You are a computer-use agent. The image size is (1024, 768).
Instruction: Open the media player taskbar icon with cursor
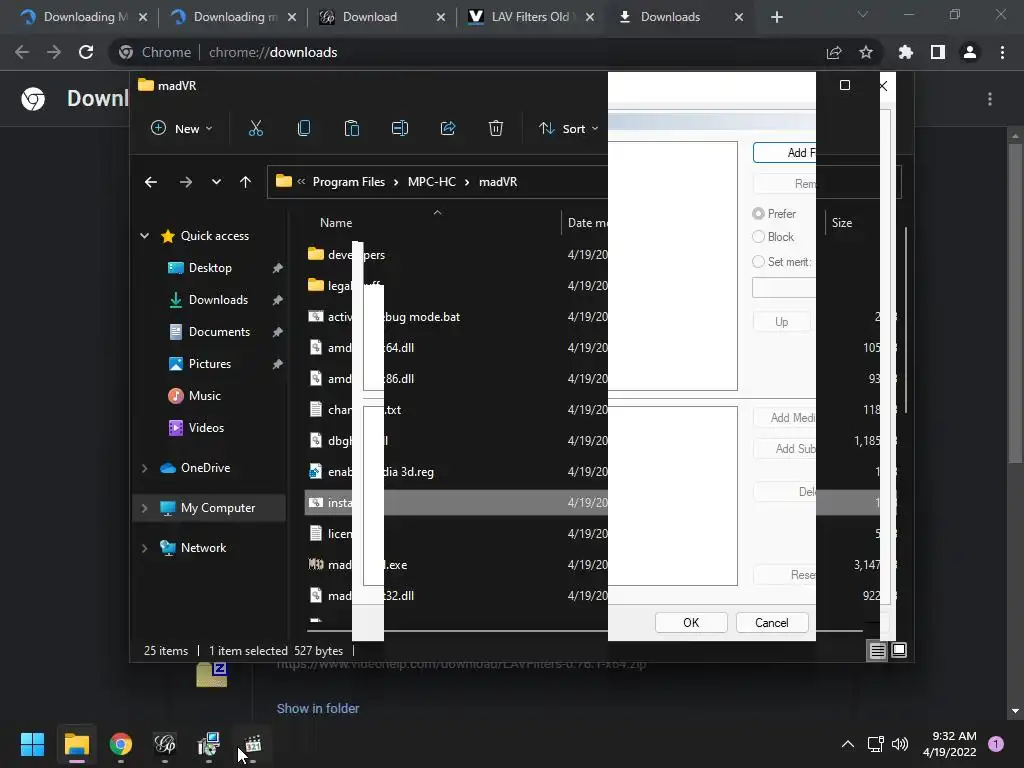click(253, 744)
